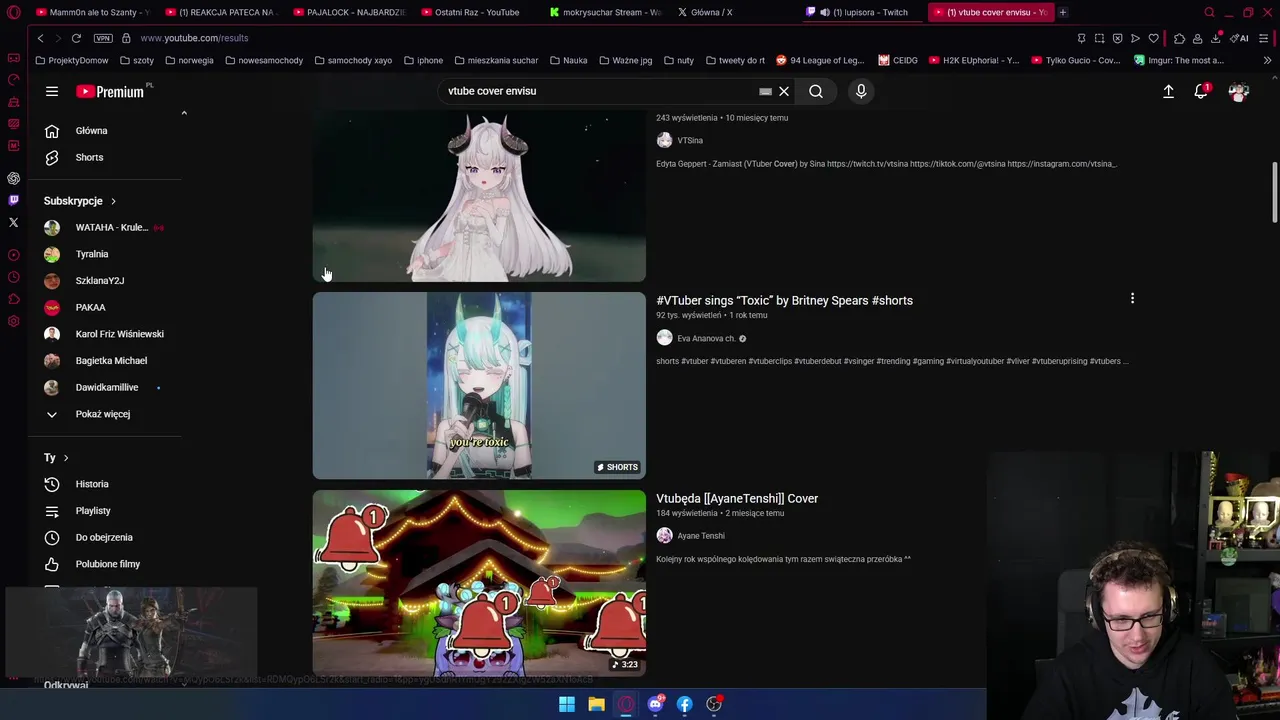
Task: Switch to the mokrysuchar Stream tab
Action: pyautogui.click(x=606, y=12)
